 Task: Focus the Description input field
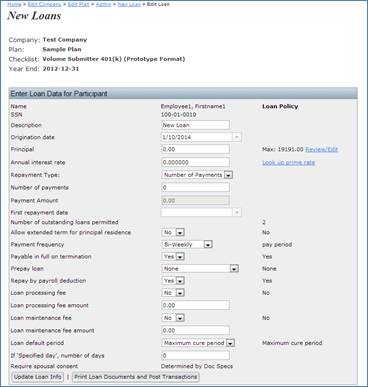click(195, 125)
